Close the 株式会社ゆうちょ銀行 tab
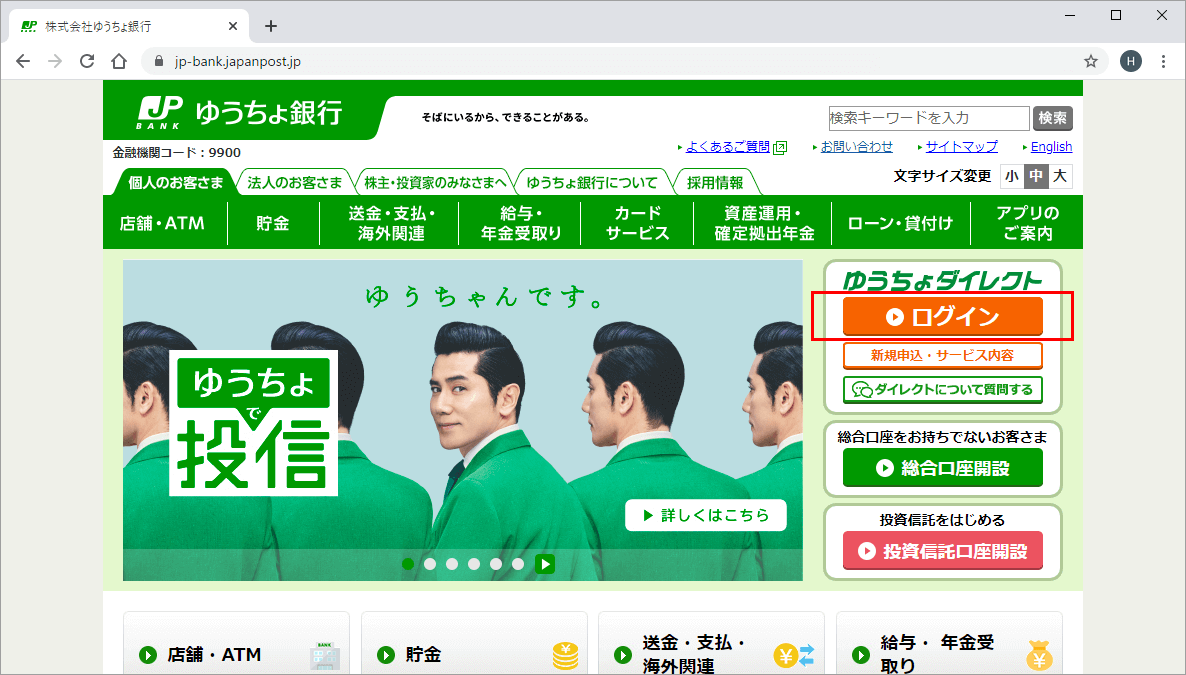 coord(233,26)
